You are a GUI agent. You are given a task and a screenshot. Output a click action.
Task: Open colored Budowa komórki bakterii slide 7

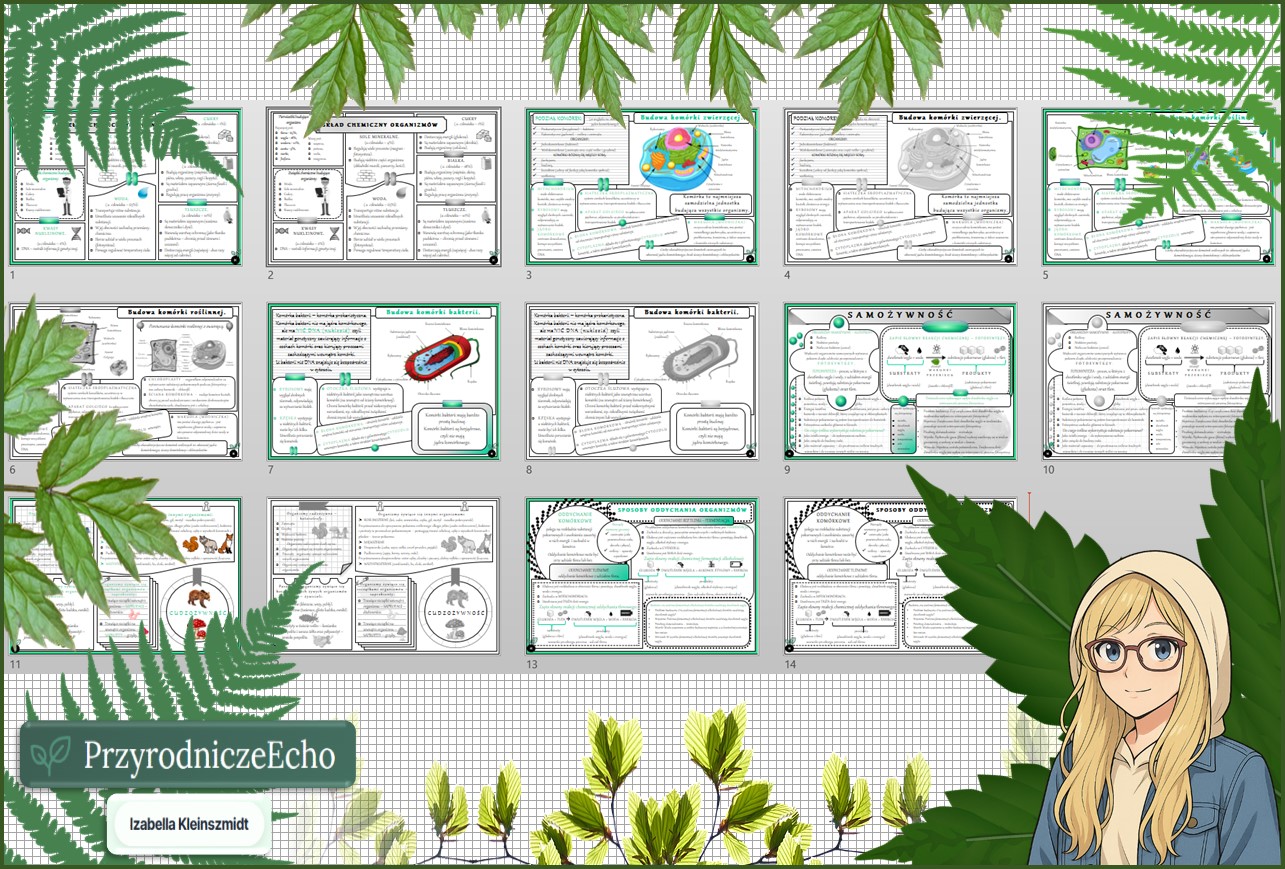coord(383,382)
